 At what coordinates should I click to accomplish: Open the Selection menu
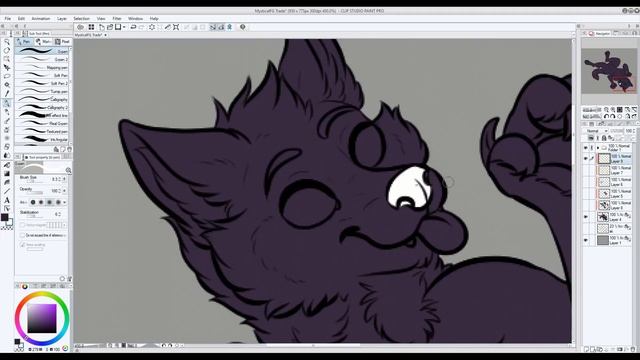click(x=81, y=19)
